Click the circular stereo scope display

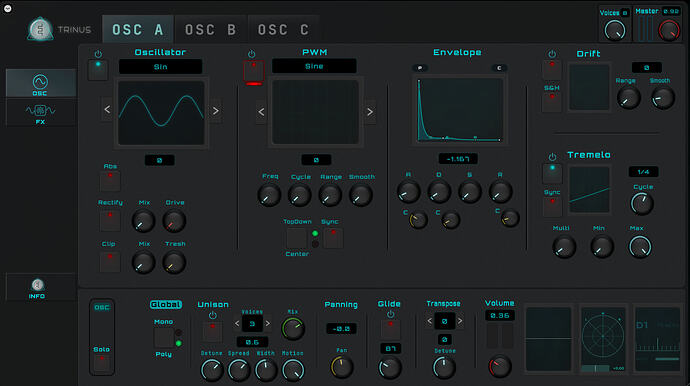tap(602, 336)
